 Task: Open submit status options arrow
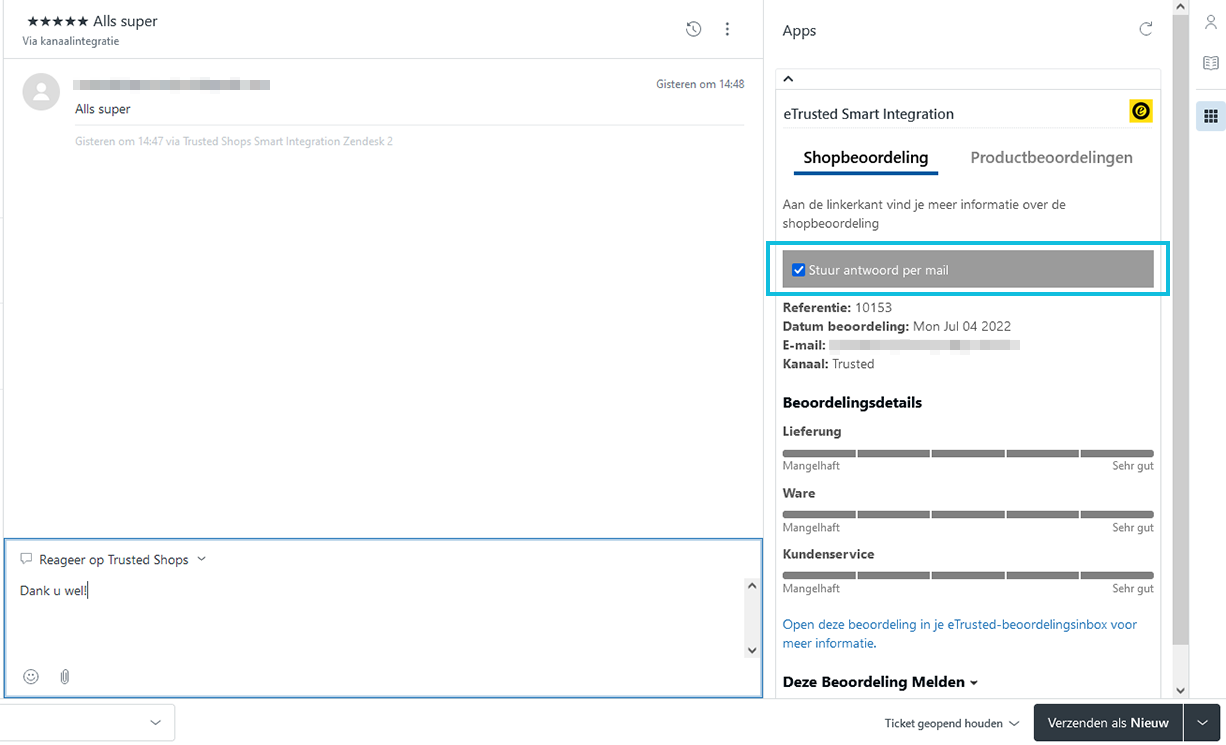point(1202,723)
